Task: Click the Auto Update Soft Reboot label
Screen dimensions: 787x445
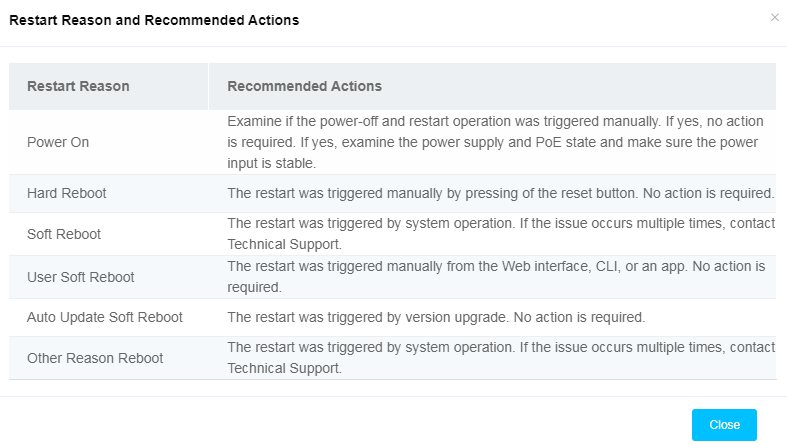Action: [x=105, y=318]
